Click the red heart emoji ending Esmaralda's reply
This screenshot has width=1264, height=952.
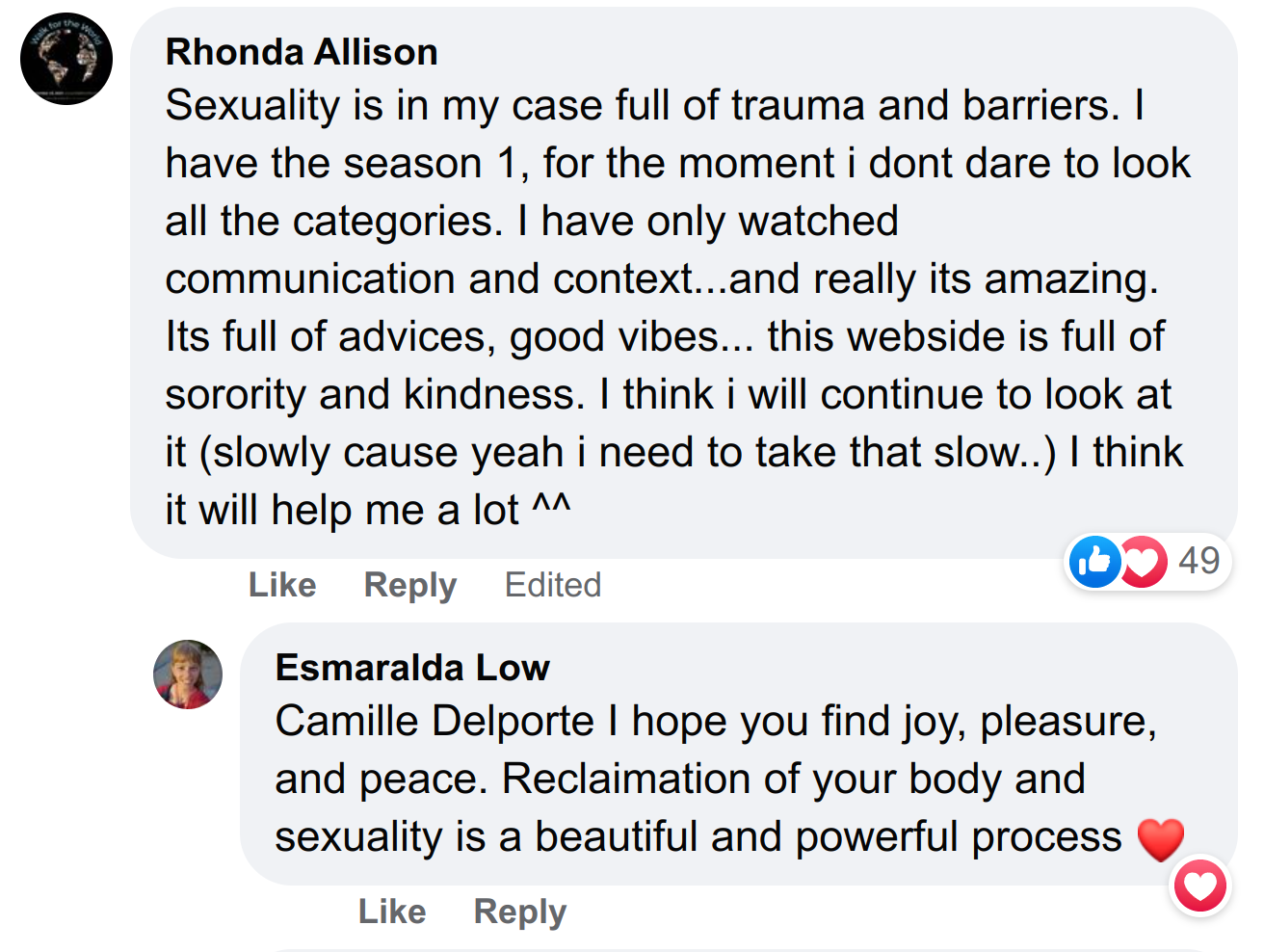[1161, 838]
